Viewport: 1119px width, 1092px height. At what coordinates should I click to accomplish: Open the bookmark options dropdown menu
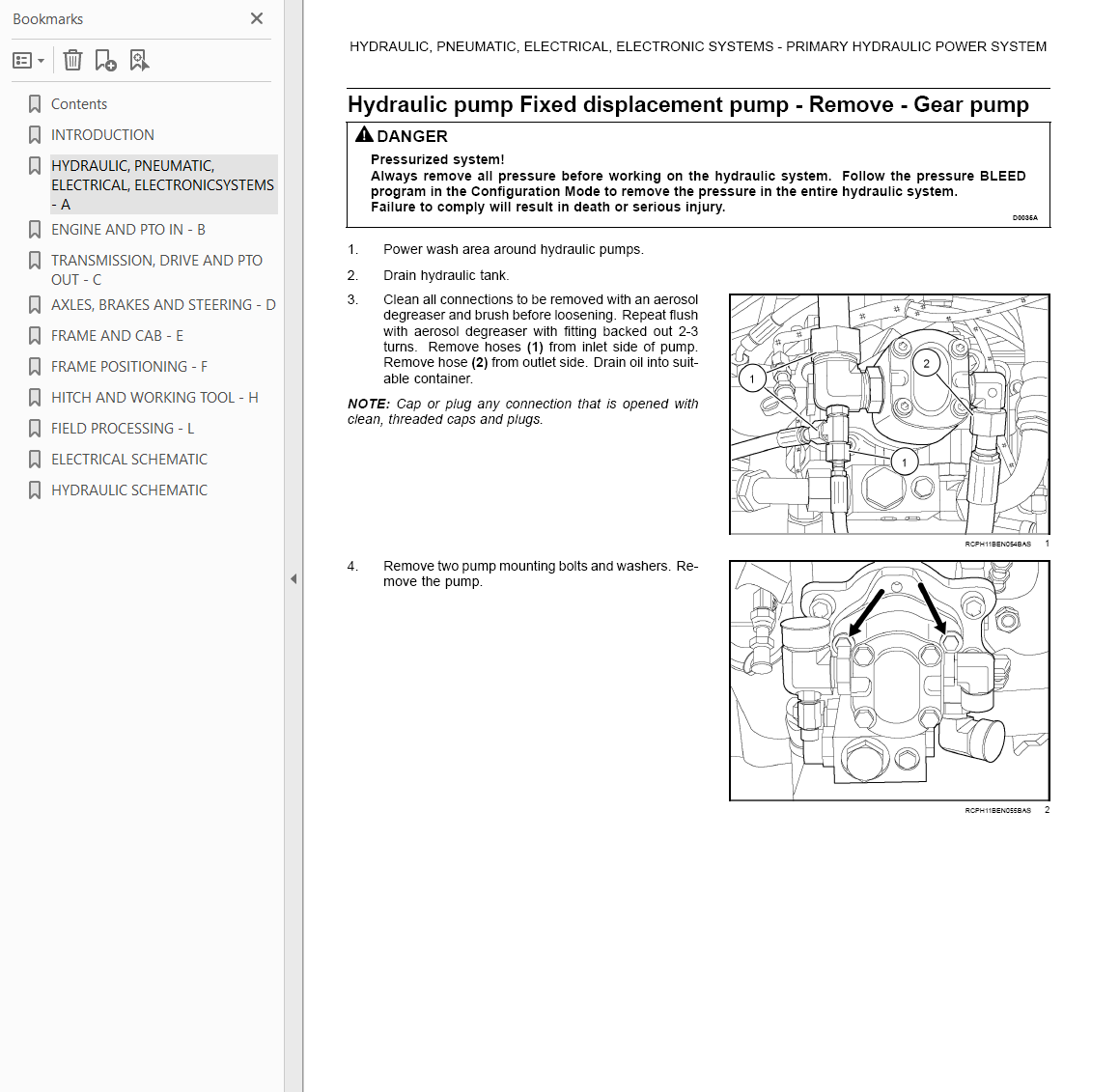[29, 61]
